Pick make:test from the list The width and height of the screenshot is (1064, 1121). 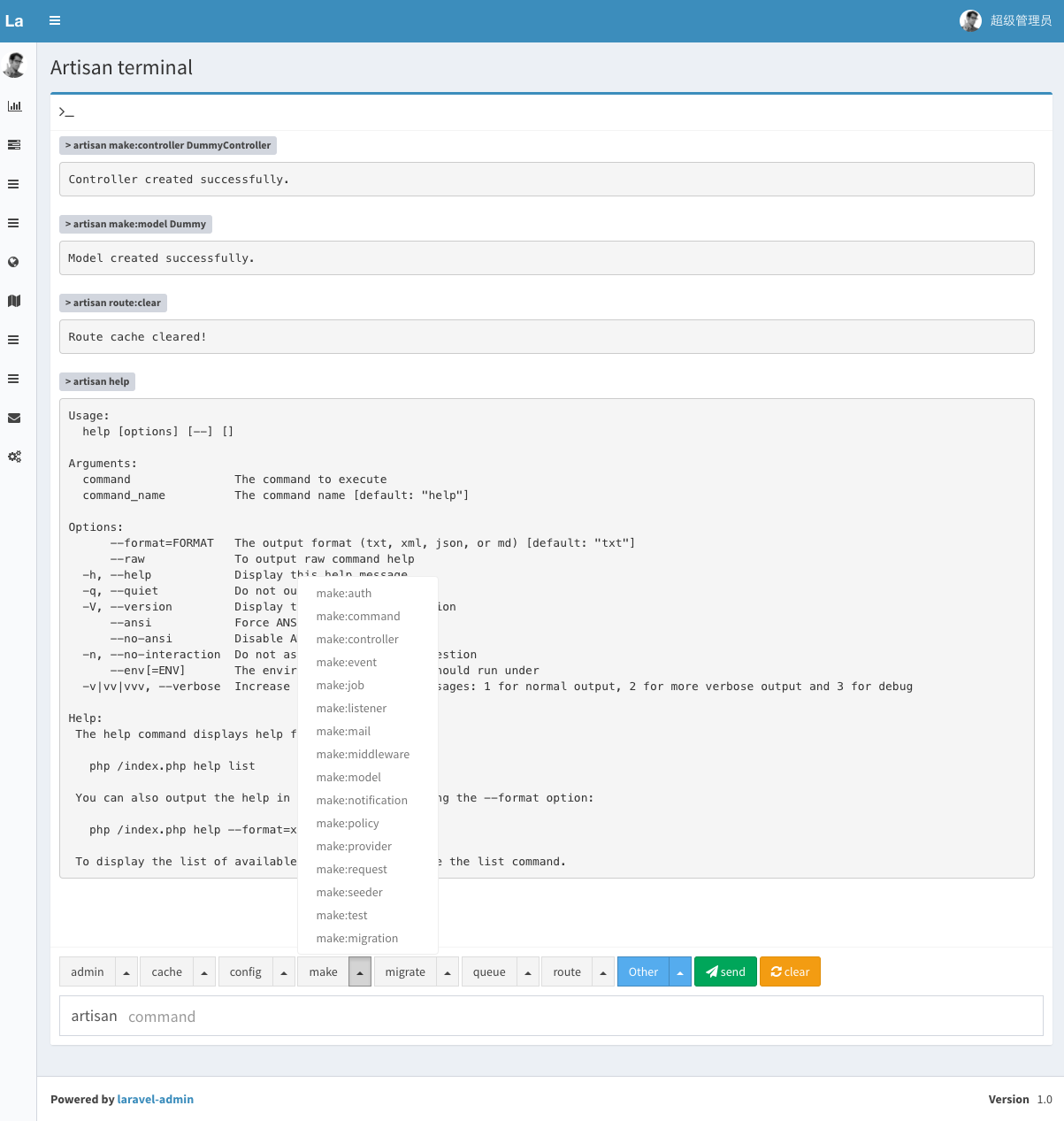pyautogui.click(x=368, y=916)
